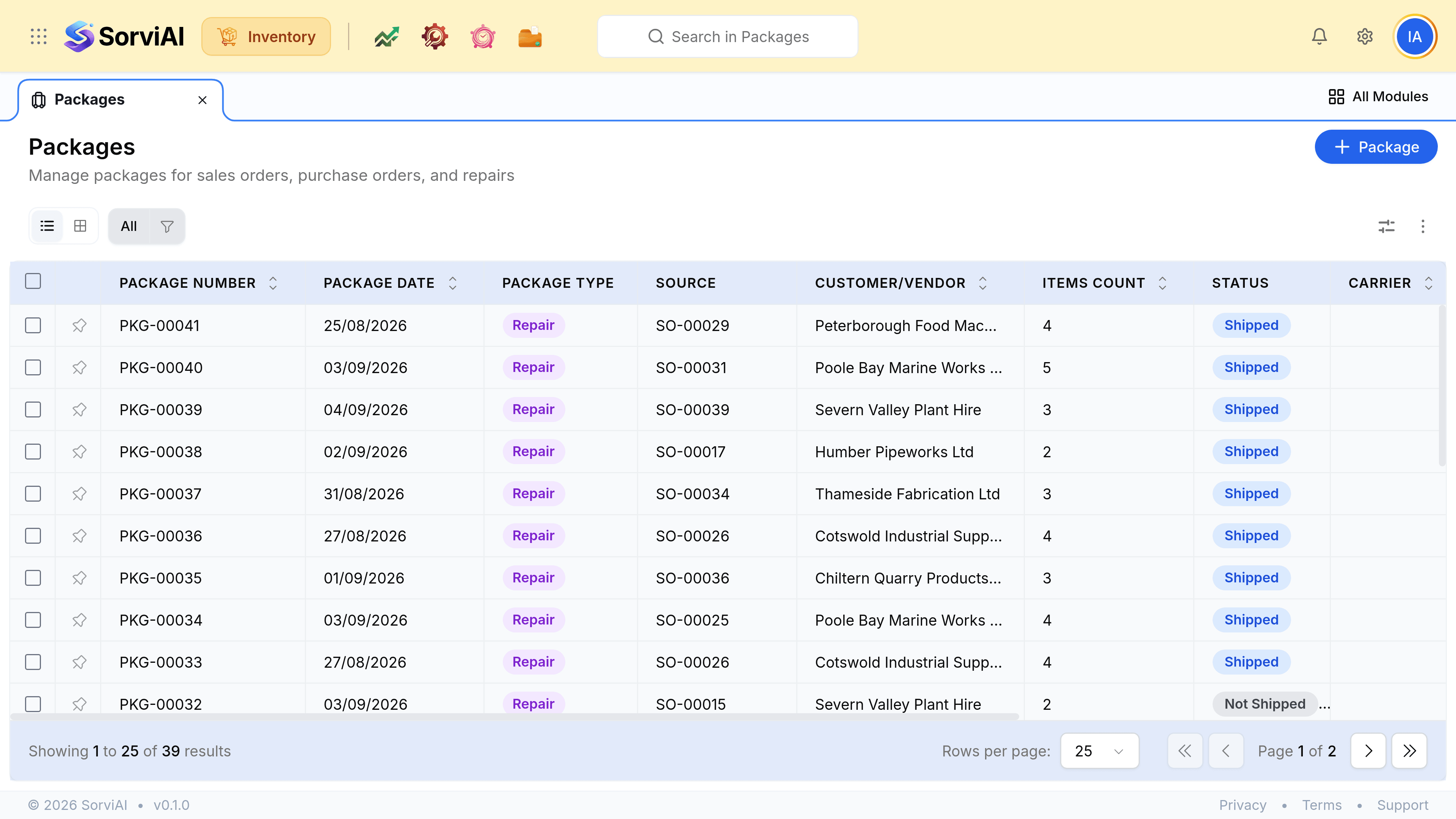Click the vertical table scrollbar
The image size is (1456, 819).
pos(1442,386)
